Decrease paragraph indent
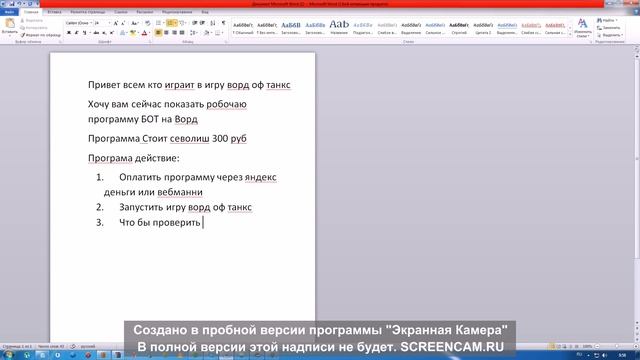The width and height of the screenshot is (640, 360). (x=195, y=23)
